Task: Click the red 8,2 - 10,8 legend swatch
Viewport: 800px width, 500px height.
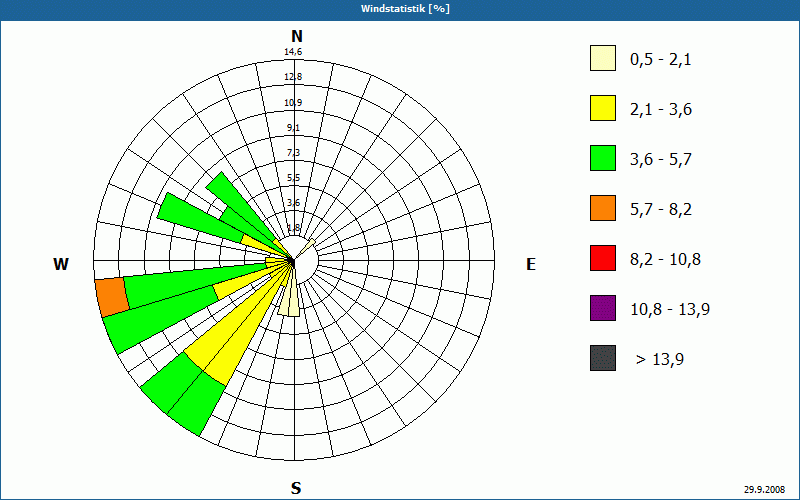Action: click(x=603, y=258)
